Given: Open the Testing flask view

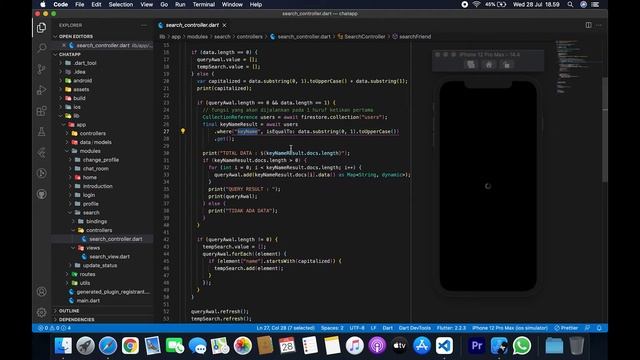Looking at the screenshot, I should 41,131.
